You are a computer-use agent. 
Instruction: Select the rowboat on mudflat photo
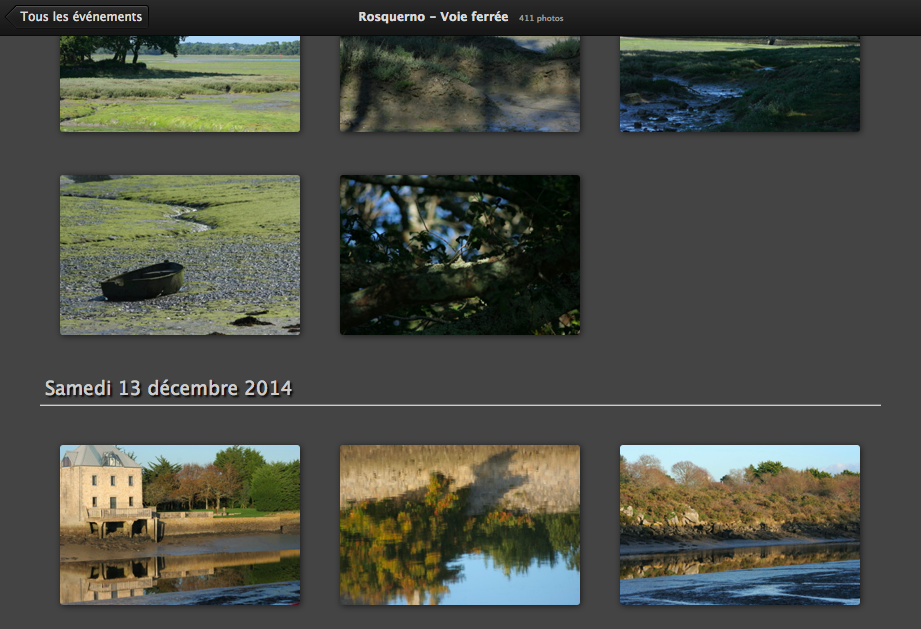coord(180,255)
